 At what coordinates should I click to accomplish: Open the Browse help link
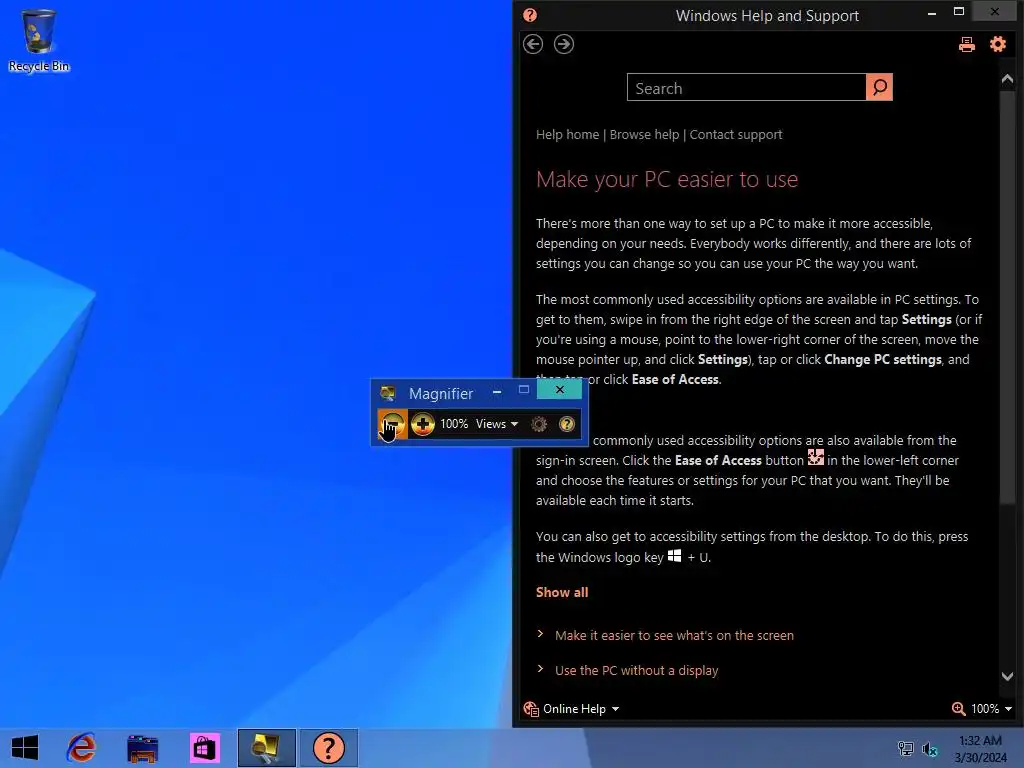(x=645, y=135)
